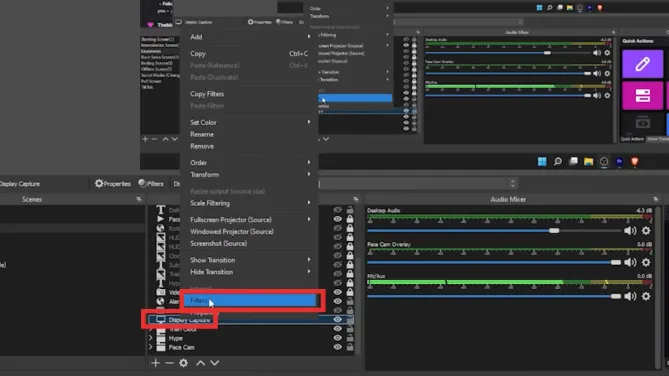Switch to OBS Studio taskbar icon
Image resolution: width=669 pixels, height=376 pixels.
pos(604,161)
